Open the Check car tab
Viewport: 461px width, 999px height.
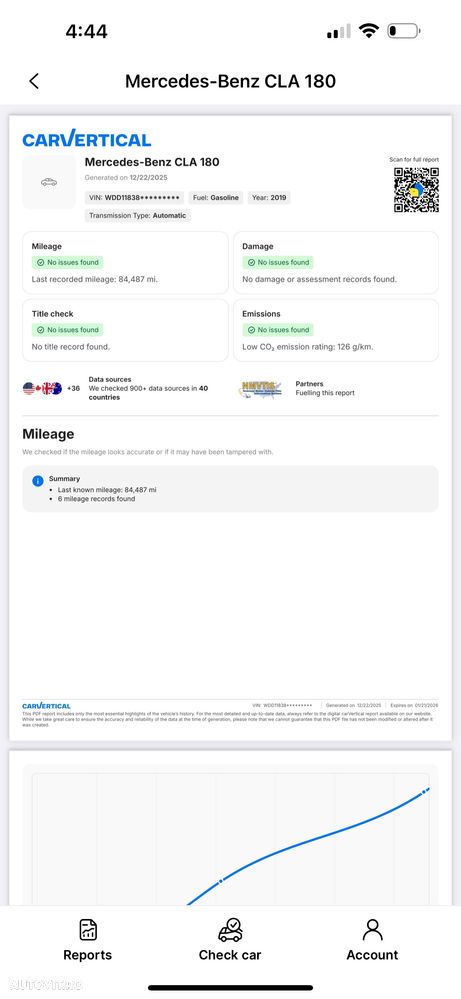(x=230, y=939)
